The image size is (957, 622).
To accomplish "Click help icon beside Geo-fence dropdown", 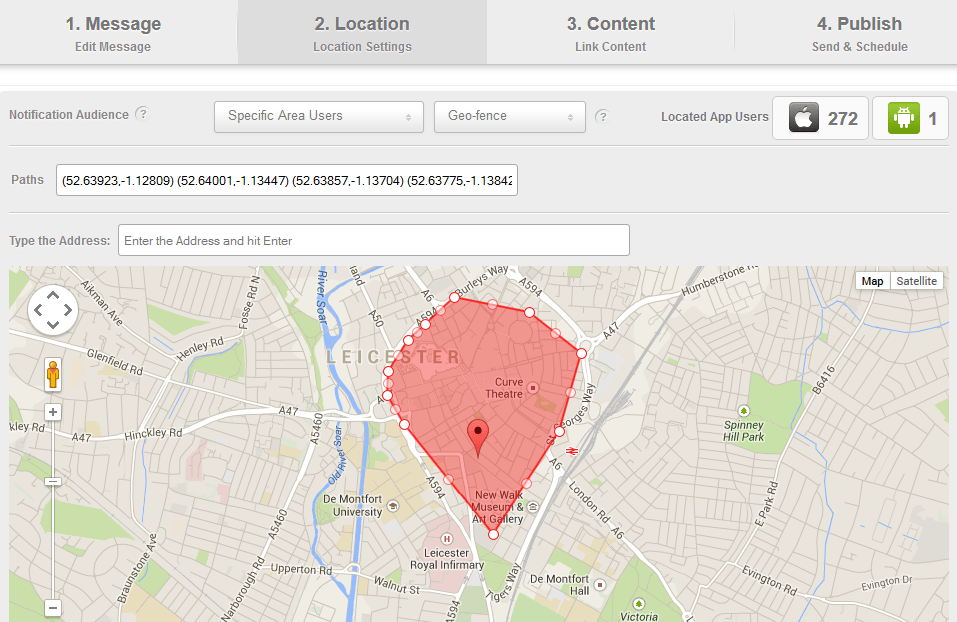I will (x=602, y=116).
